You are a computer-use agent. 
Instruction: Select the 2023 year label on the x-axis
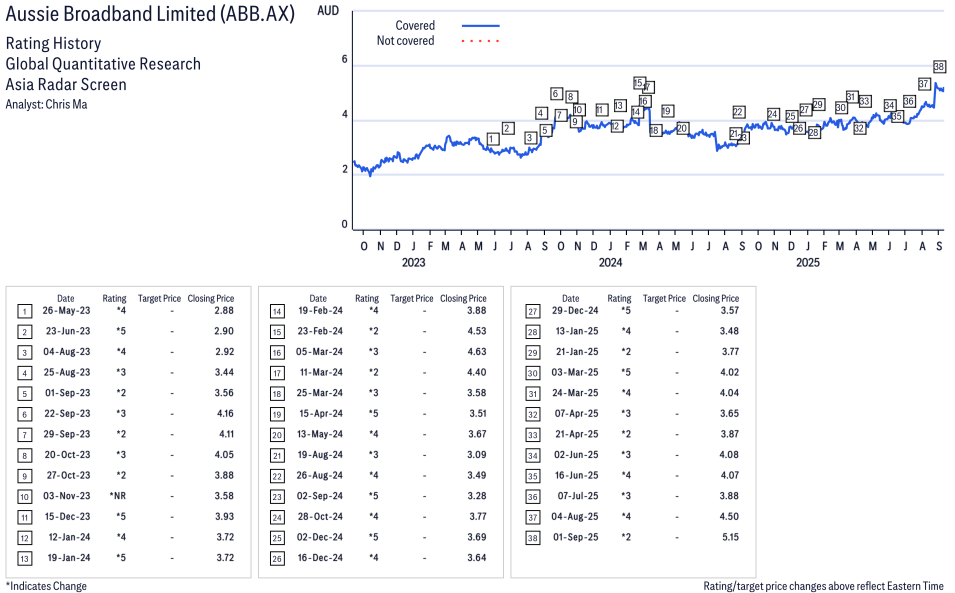click(414, 262)
